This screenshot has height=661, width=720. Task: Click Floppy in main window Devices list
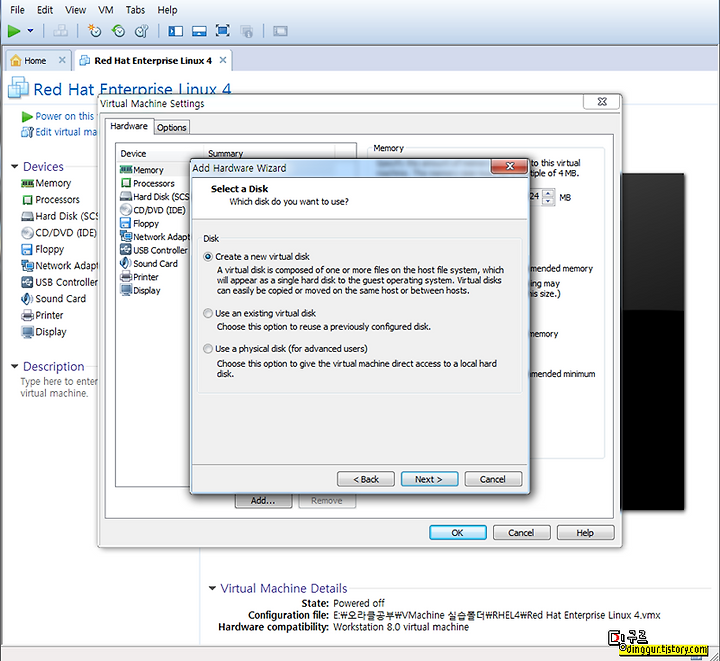click(42, 249)
